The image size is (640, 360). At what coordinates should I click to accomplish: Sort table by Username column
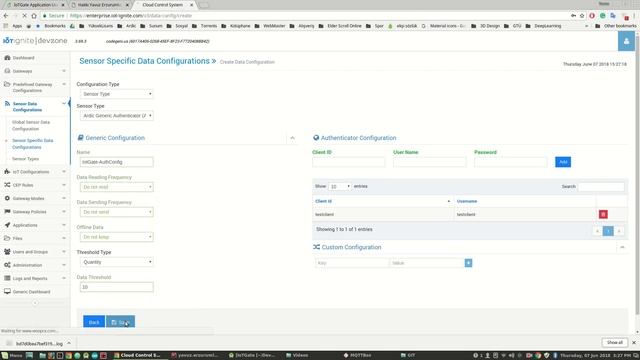tap(525, 201)
